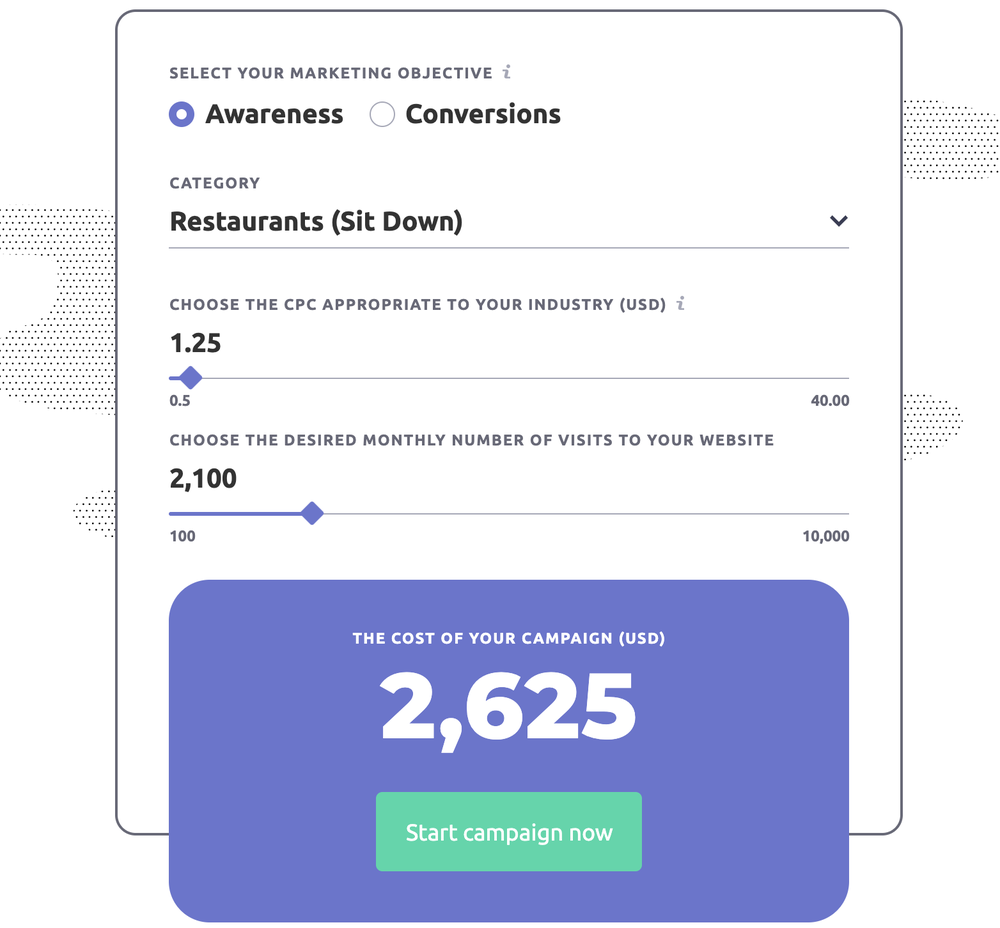Click the Start campaign now button
Image resolution: width=1000 pixels, height=928 pixels.
508,832
